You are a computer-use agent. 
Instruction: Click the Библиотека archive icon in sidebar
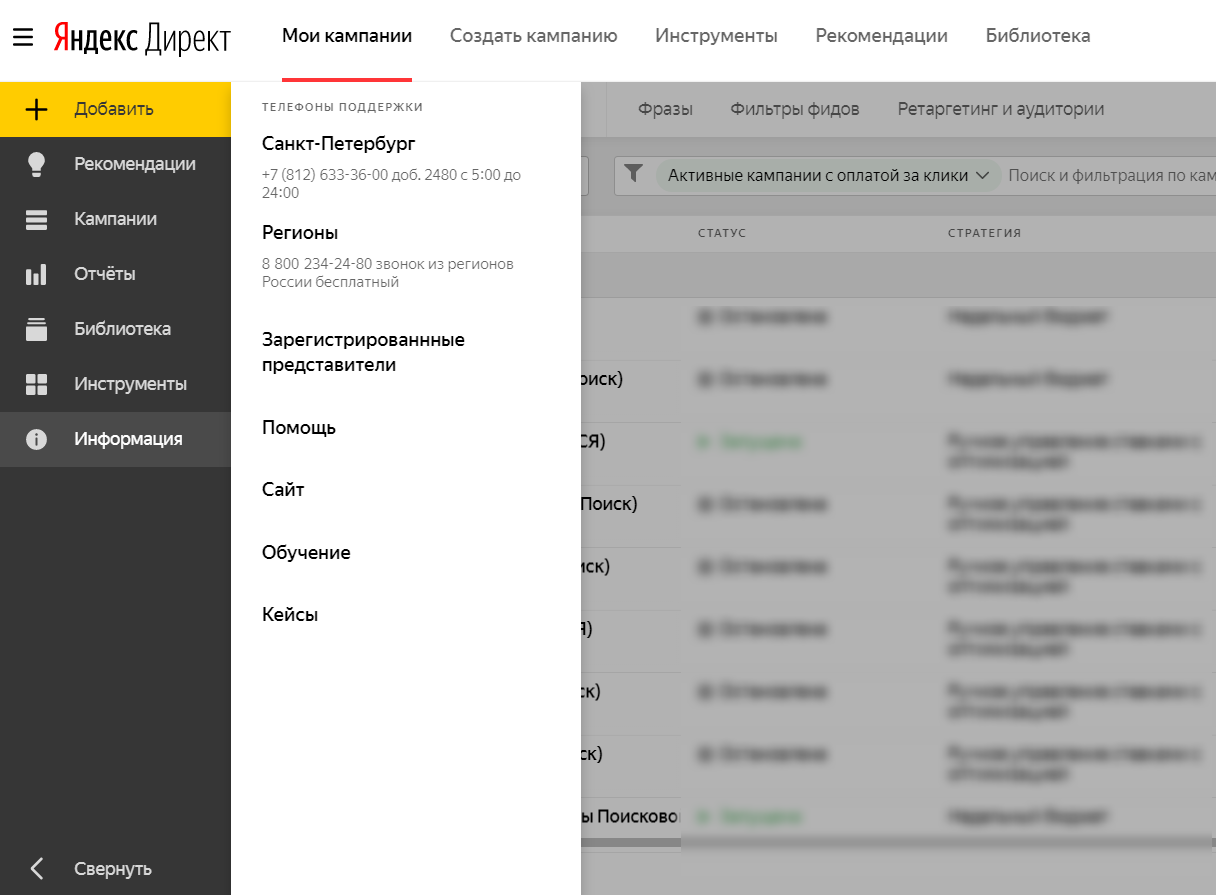36,329
